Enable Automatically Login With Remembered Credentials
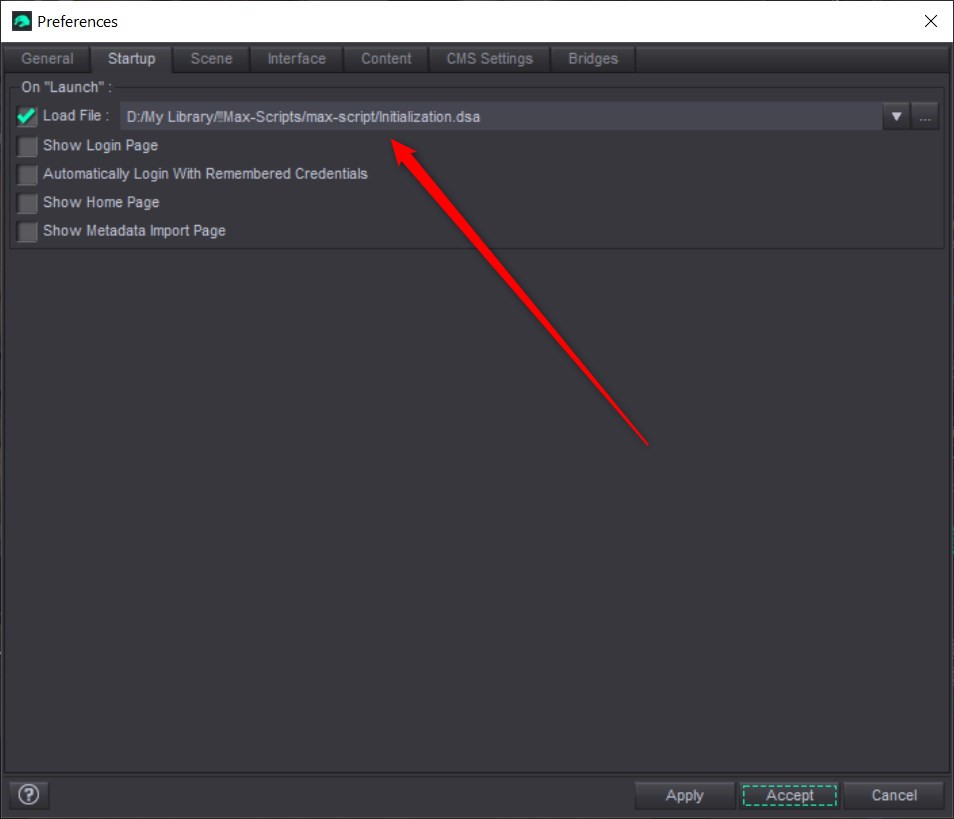The height and width of the screenshot is (819, 954). click(x=27, y=175)
